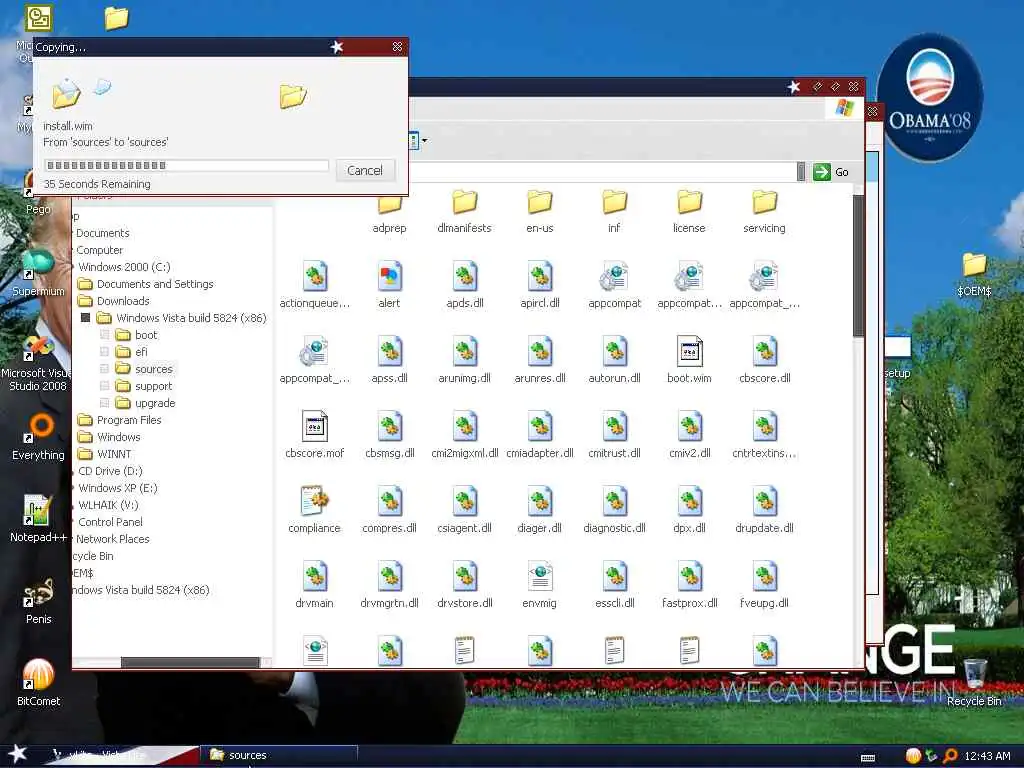Open the Everything desktop shortcut
This screenshot has height=768, width=1024.
38,437
